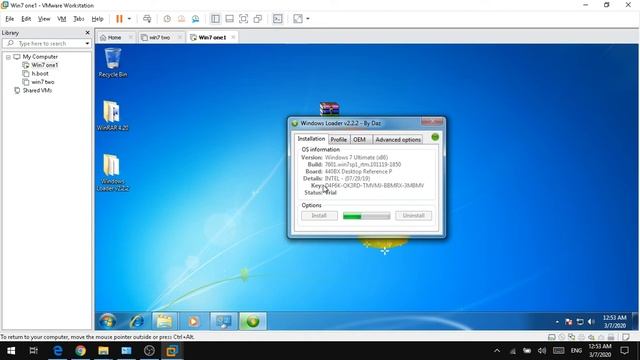Open the ENG language indicator on host
This screenshot has width=640, height=360.
pos(576,351)
